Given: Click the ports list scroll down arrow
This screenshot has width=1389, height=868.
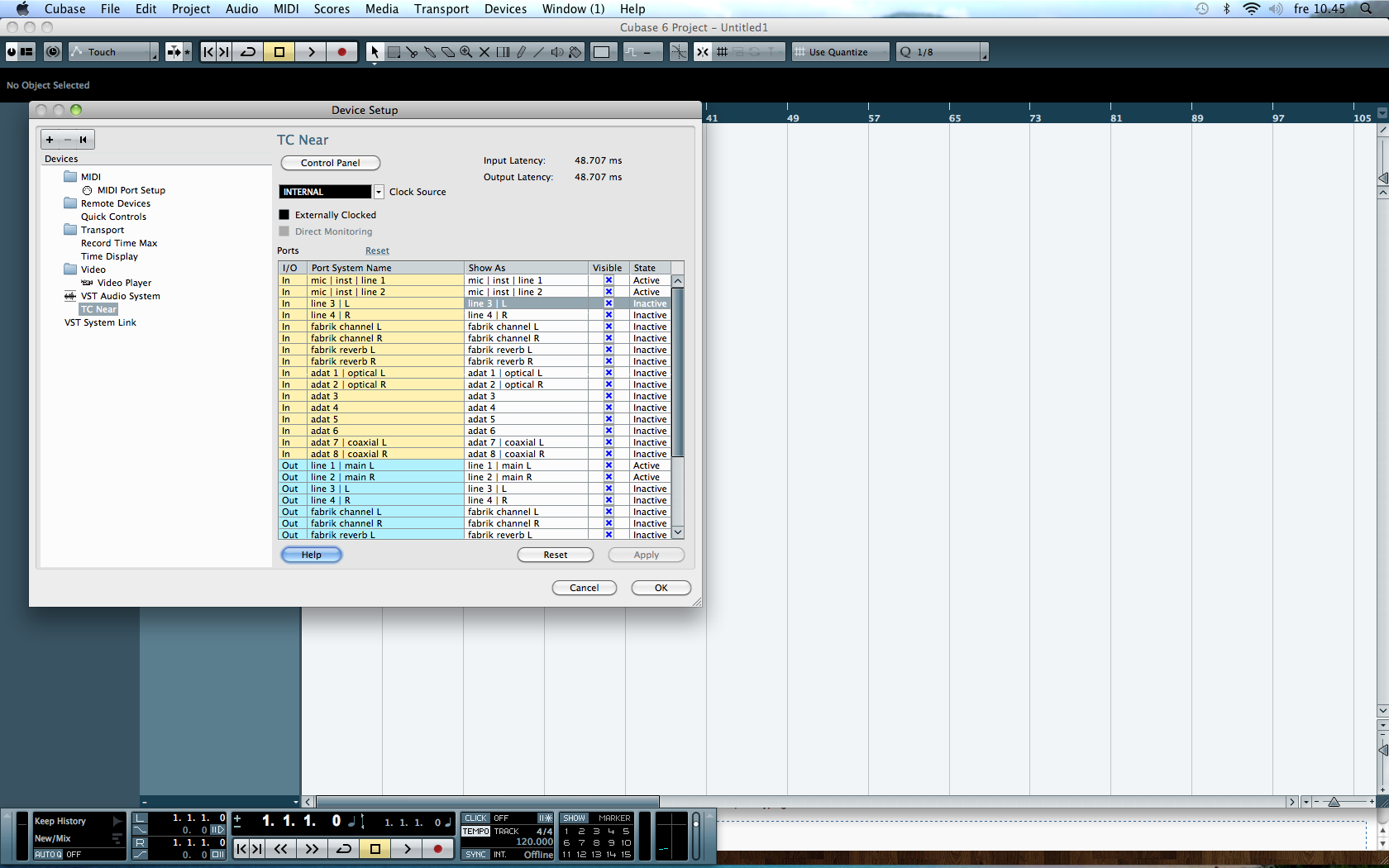Looking at the screenshot, I should tap(678, 533).
